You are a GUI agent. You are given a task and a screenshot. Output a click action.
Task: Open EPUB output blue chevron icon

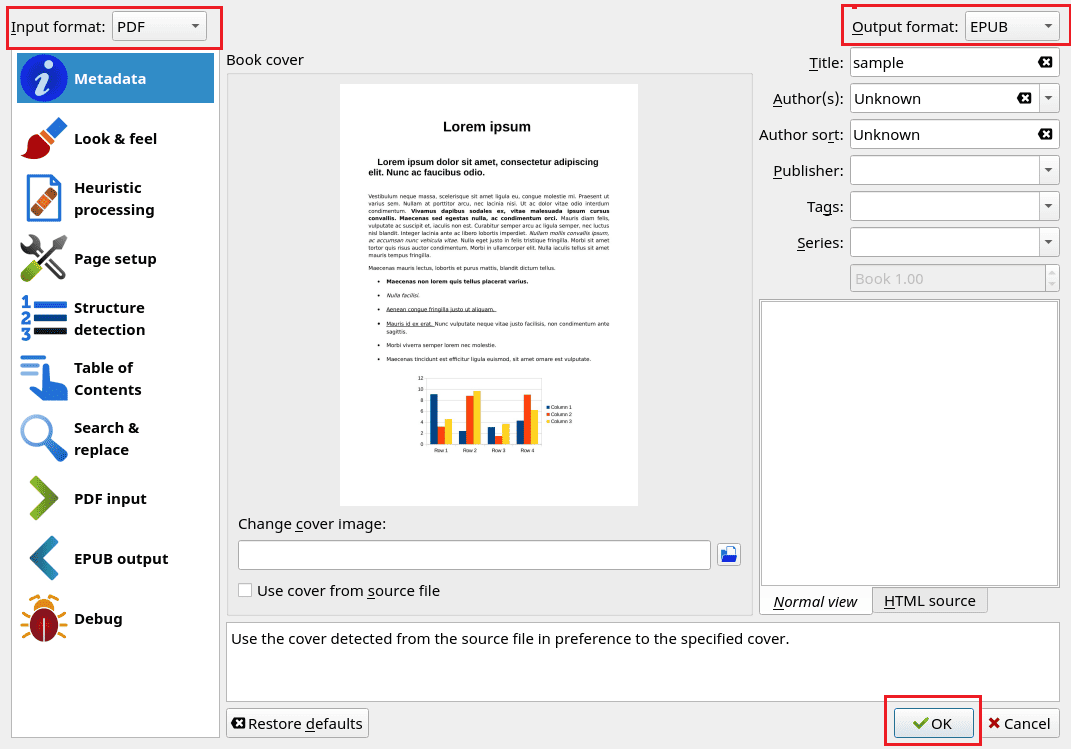coord(44,559)
